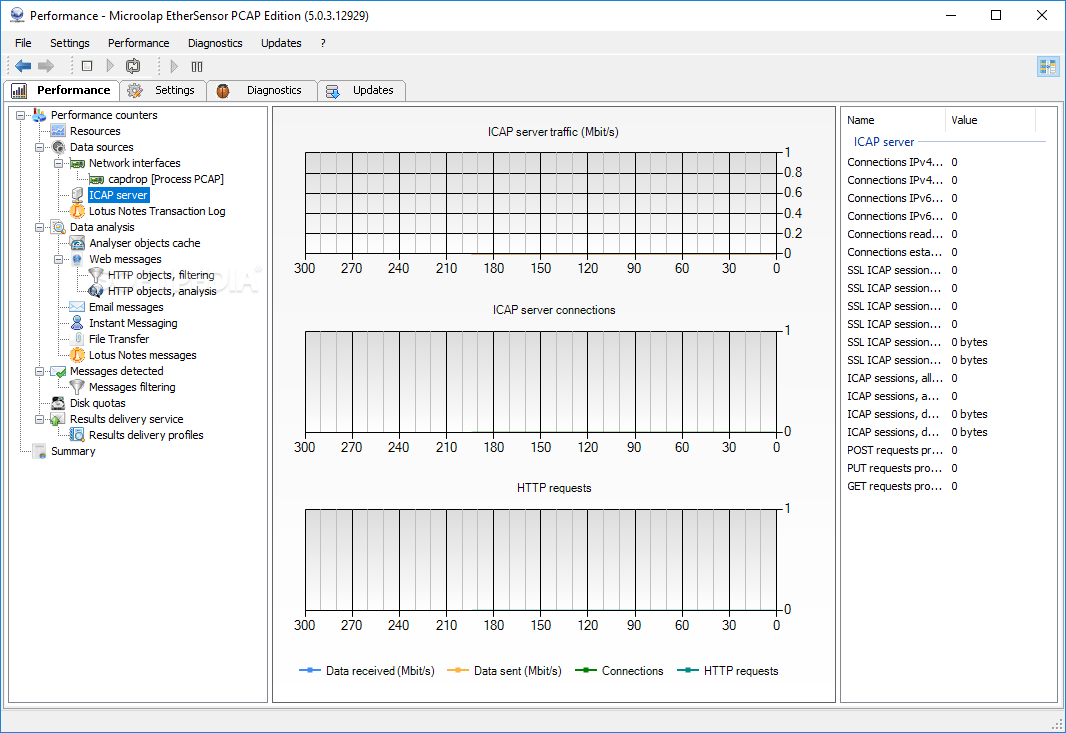Click the Instant Messaging person icon
Image resolution: width=1066 pixels, height=733 pixels.
(78, 323)
